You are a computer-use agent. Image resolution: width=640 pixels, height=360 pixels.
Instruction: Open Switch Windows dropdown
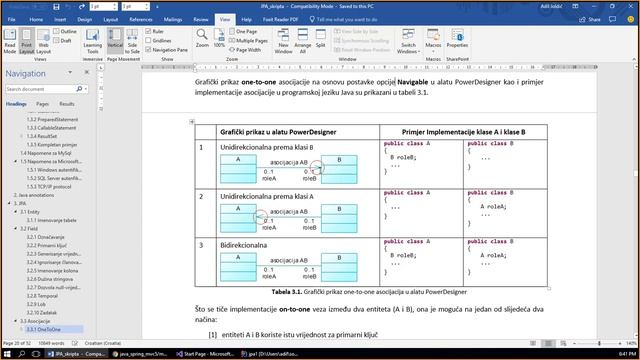tap(408, 41)
